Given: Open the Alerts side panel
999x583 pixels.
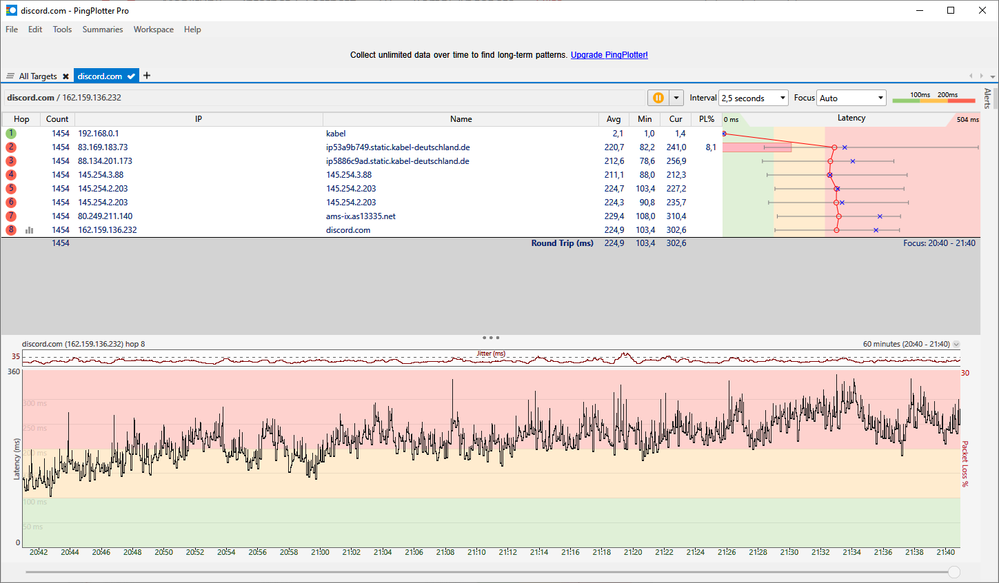Looking at the screenshot, I should 988,99.
